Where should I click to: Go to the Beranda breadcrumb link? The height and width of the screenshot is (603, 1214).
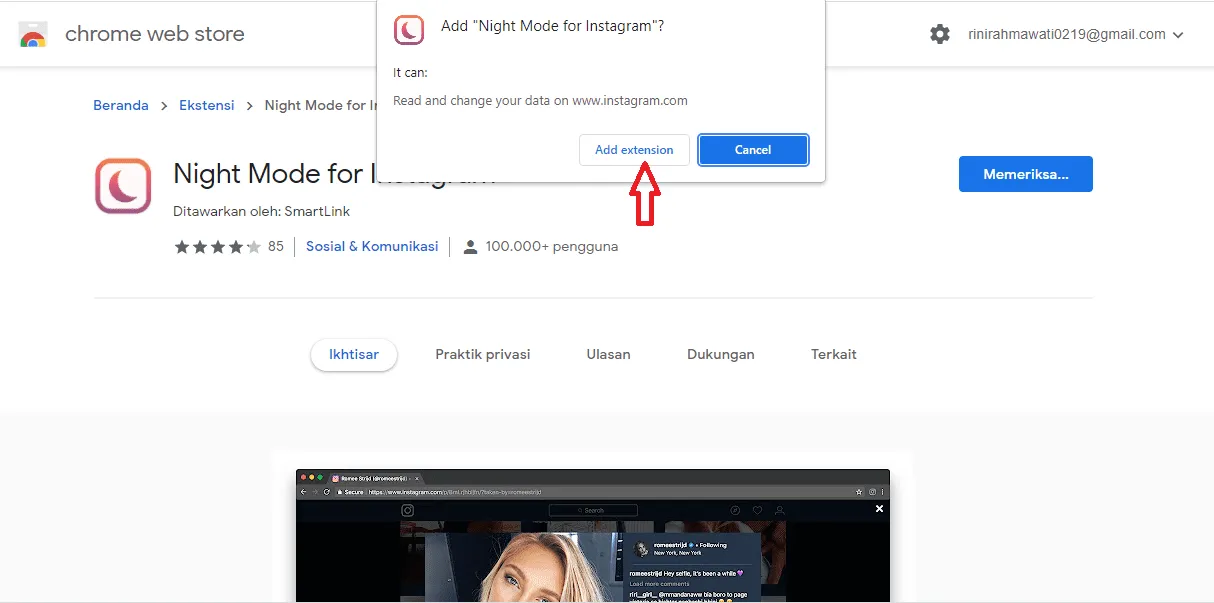(x=121, y=105)
